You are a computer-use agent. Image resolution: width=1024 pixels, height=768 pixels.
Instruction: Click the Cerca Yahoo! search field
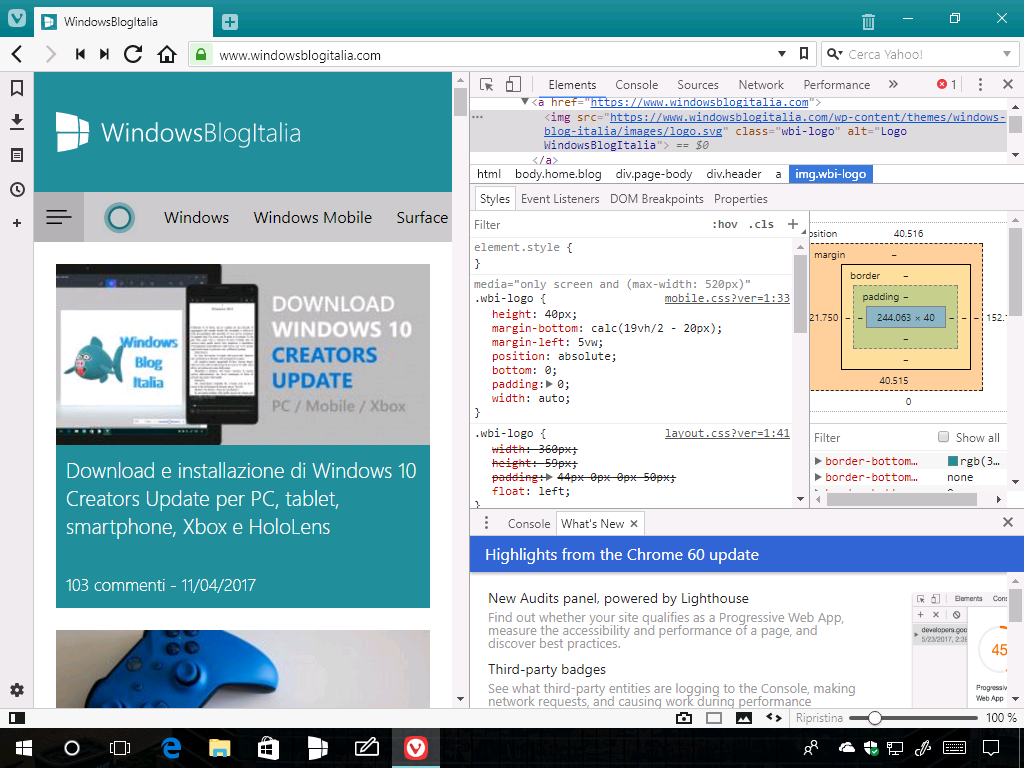pyautogui.click(x=921, y=54)
